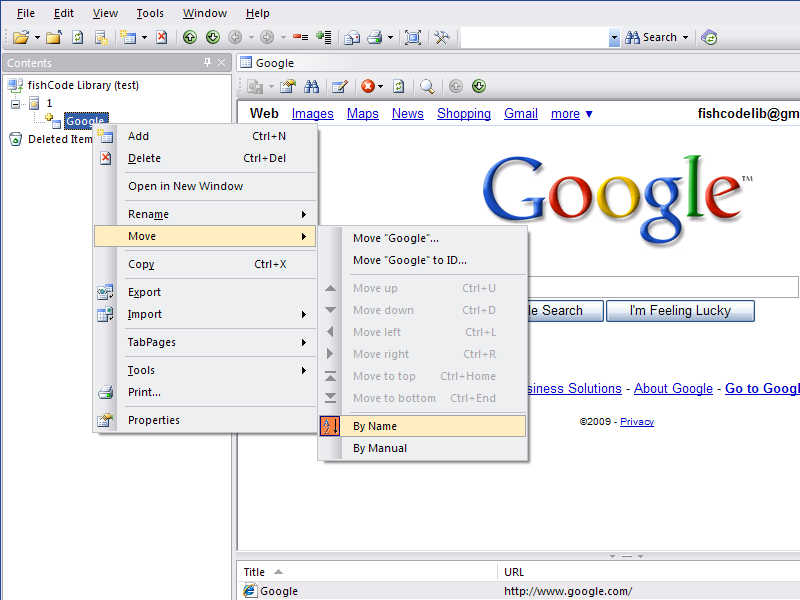Open the TabPages submenu

tap(206, 342)
